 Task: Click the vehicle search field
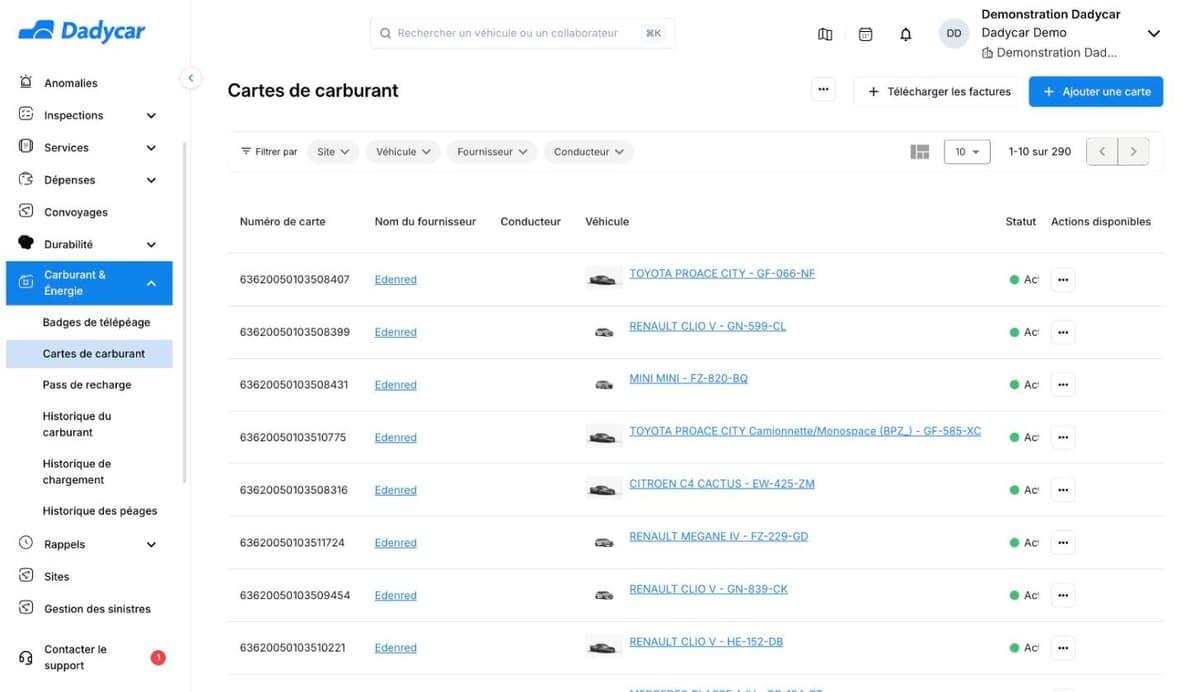[x=522, y=33]
